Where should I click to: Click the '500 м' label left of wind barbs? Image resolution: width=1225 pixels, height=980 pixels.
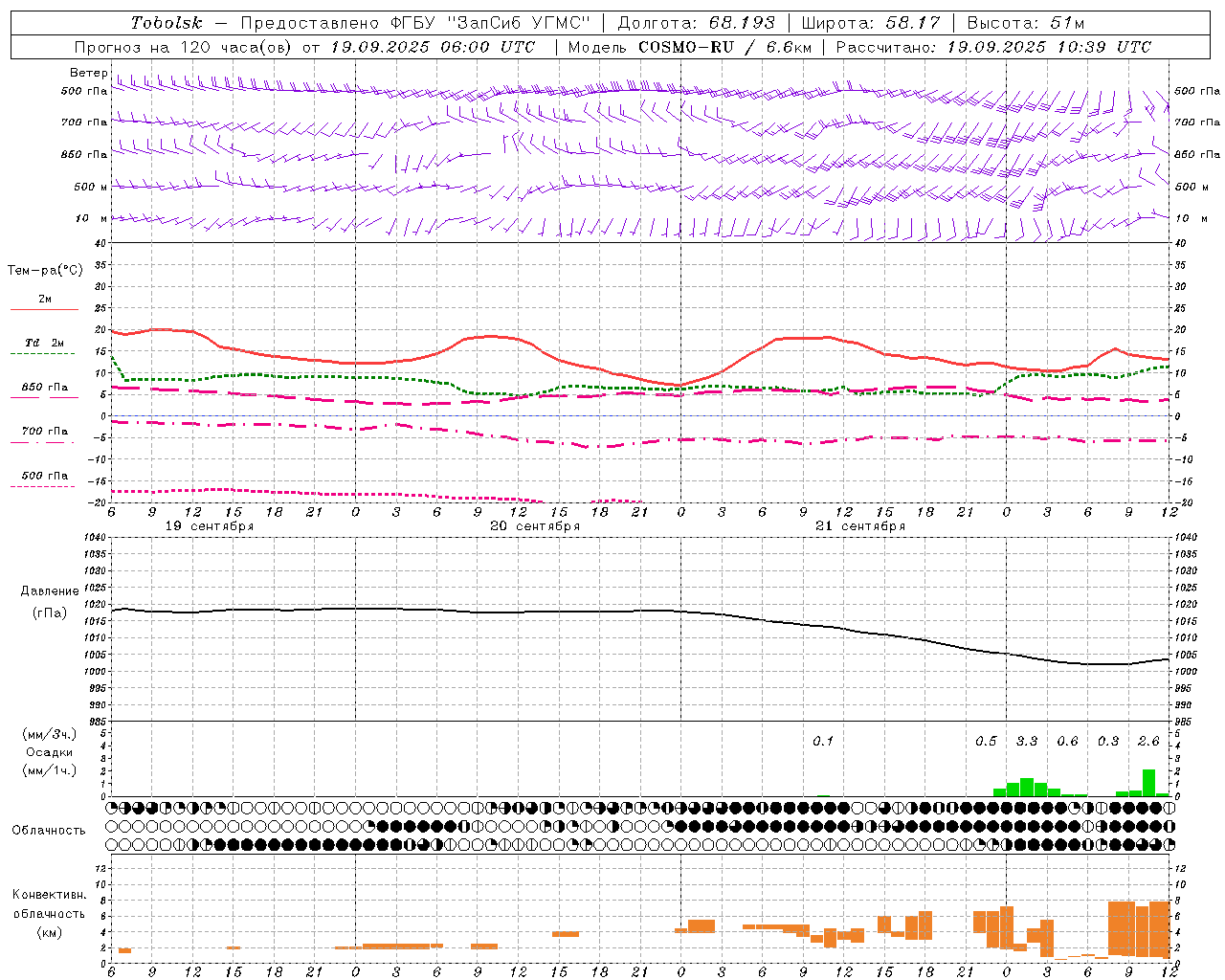pyautogui.click(x=91, y=187)
